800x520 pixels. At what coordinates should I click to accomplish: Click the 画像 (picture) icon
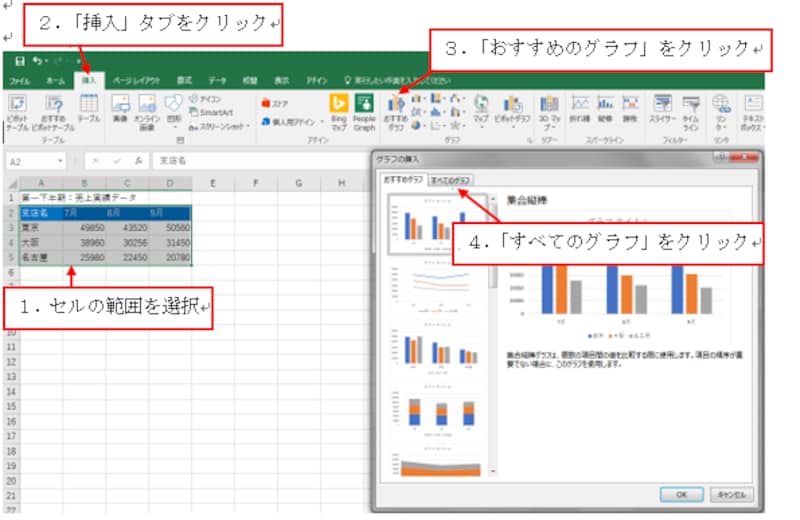(x=120, y=109)
